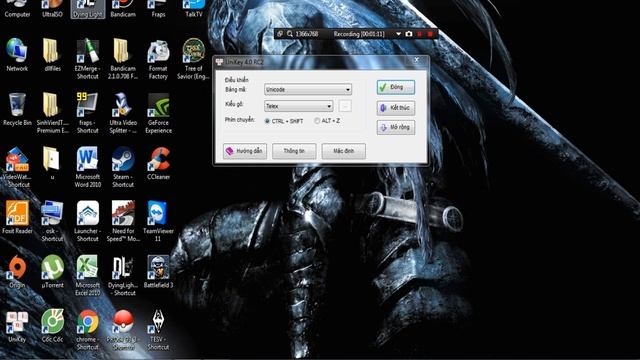
Task: Select the Need for Speed icon
Action: [x=122, y=222]
